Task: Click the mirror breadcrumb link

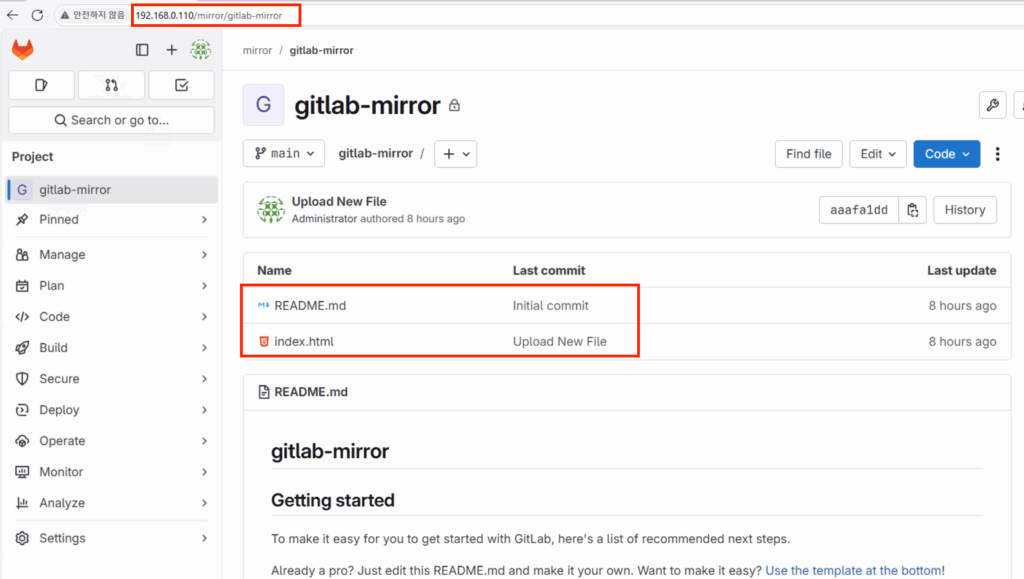Action: (257, 50)
